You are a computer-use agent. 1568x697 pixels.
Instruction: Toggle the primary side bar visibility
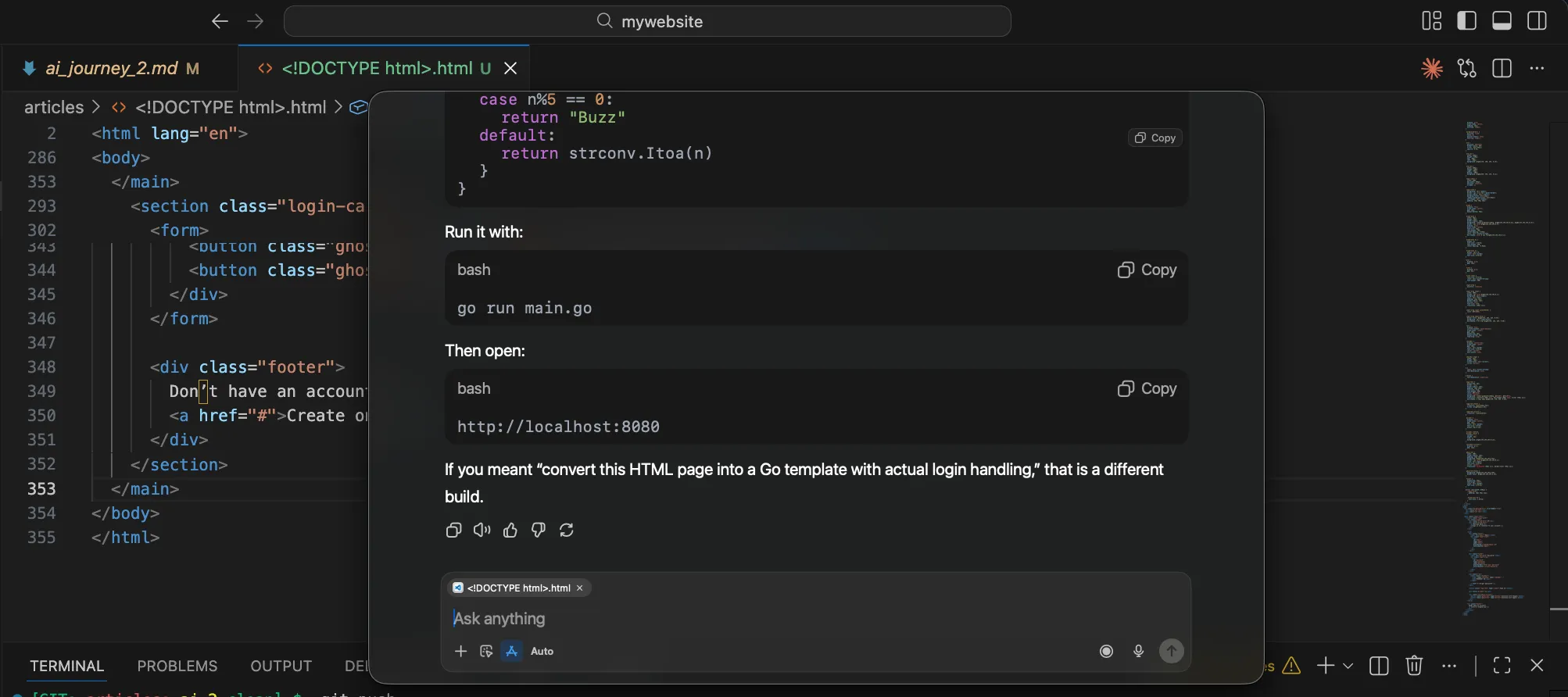tap(1467, 21)
